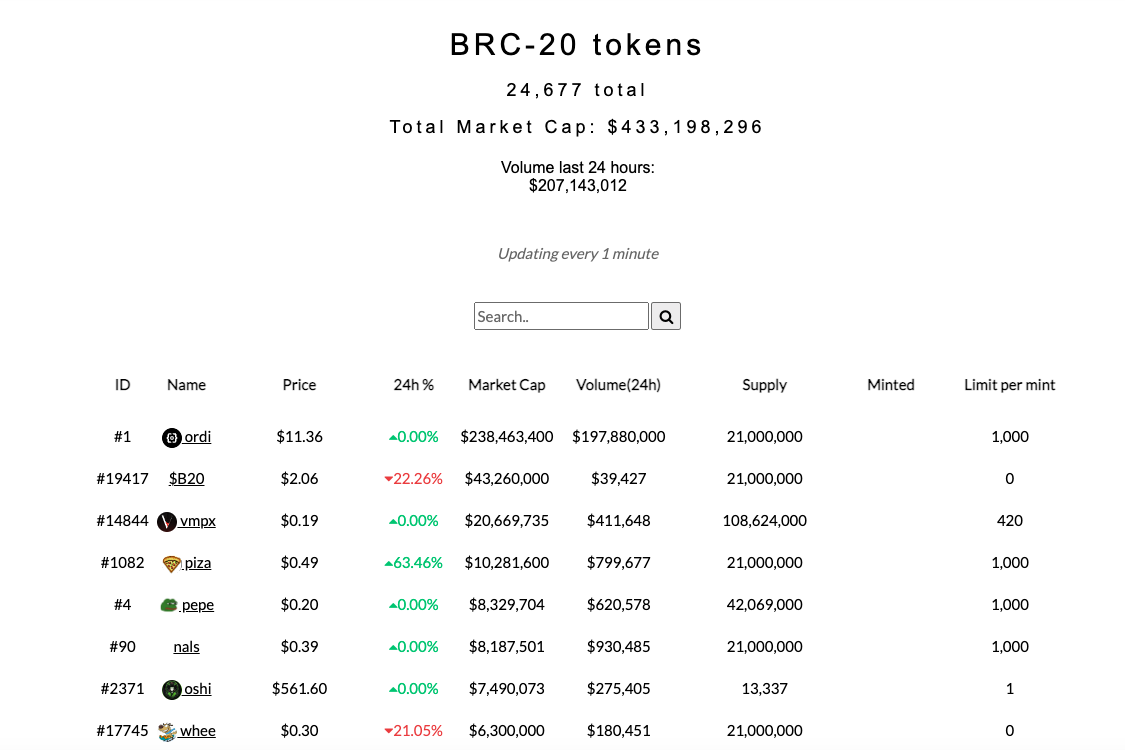
Task: Open the pepe token name link
Action: click(198, 605)
